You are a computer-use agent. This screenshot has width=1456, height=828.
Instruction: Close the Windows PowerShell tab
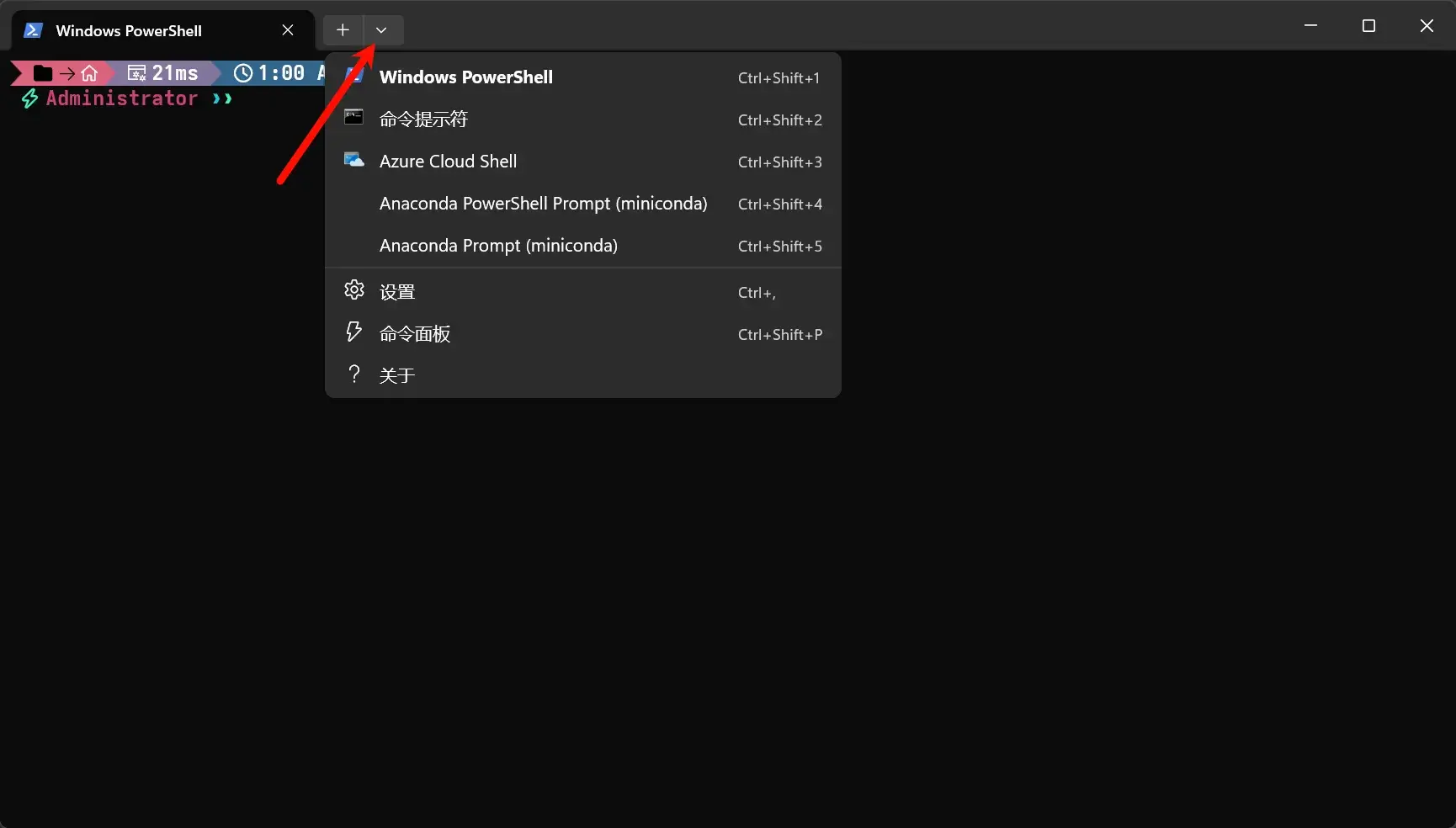[x=288, y=30]
